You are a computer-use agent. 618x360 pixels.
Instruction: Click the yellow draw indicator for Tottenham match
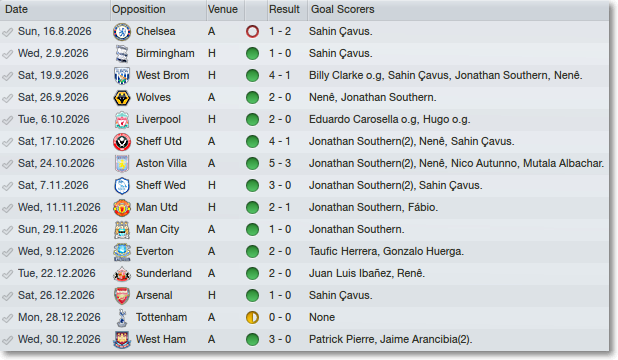point(252,317)
